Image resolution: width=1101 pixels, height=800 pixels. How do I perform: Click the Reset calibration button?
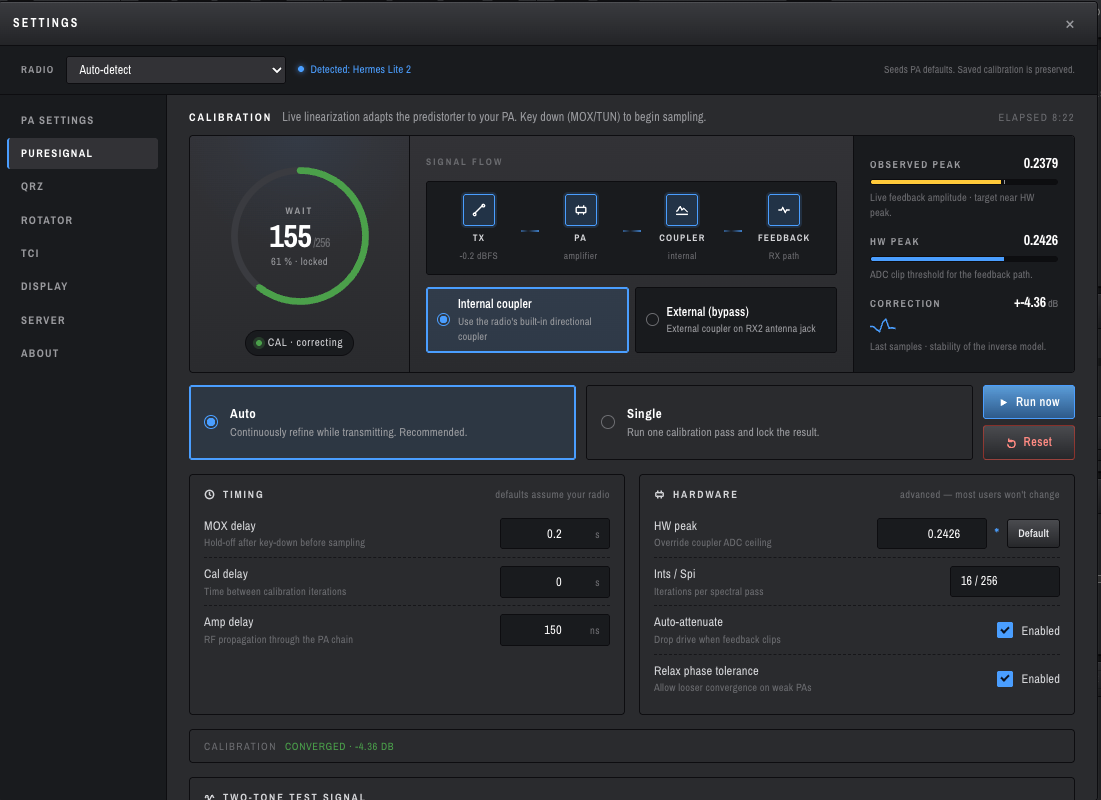[1028, 442]
